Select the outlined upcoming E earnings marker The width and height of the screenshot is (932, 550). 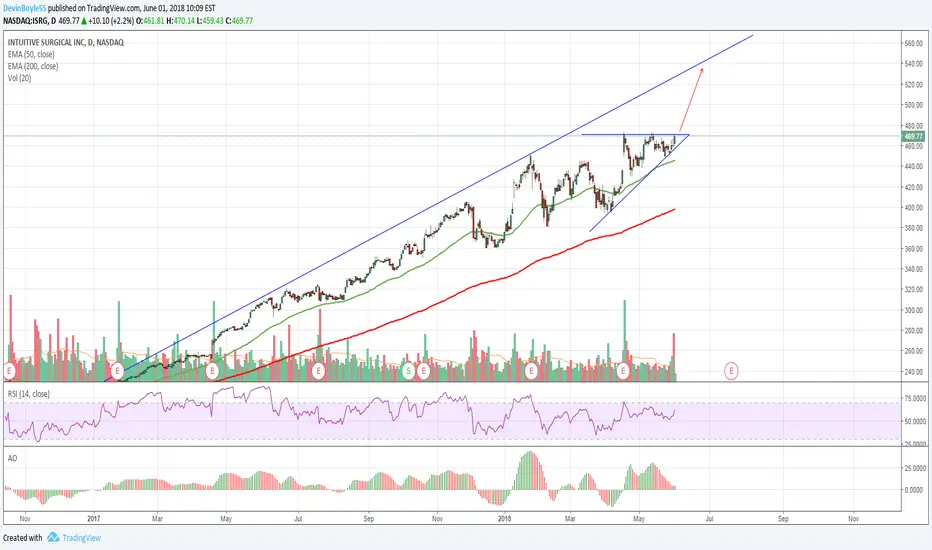[x=731, y=372]
